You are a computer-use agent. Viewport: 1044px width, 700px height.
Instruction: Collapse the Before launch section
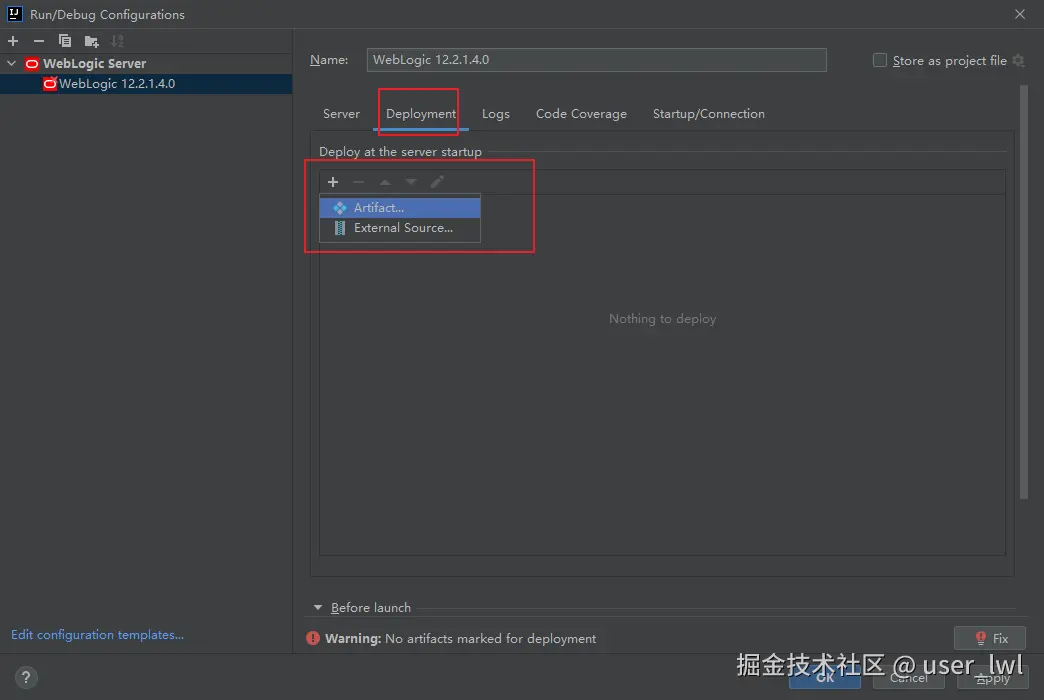pyautogui.click(x=318, y=607)
